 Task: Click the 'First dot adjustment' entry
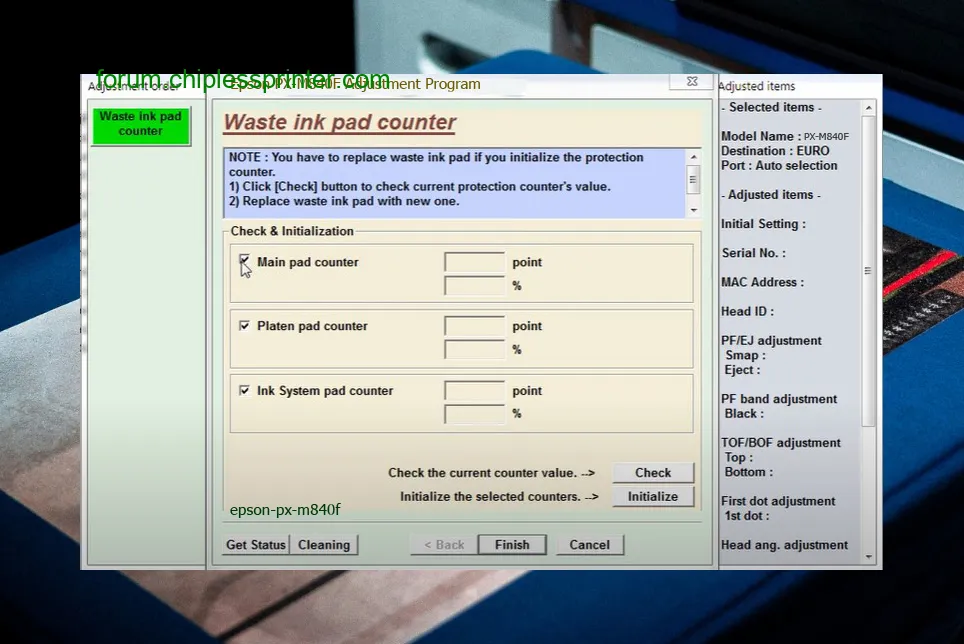778,501
